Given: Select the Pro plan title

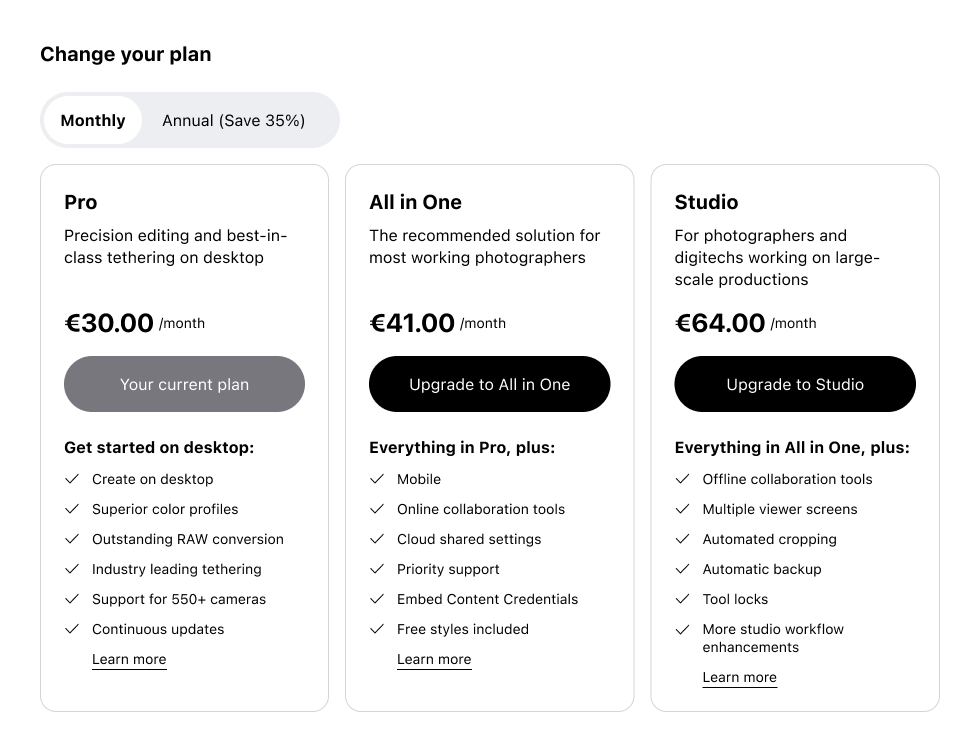Looking at the screenshot, I should pyautogui.click(x=81, y=202).
